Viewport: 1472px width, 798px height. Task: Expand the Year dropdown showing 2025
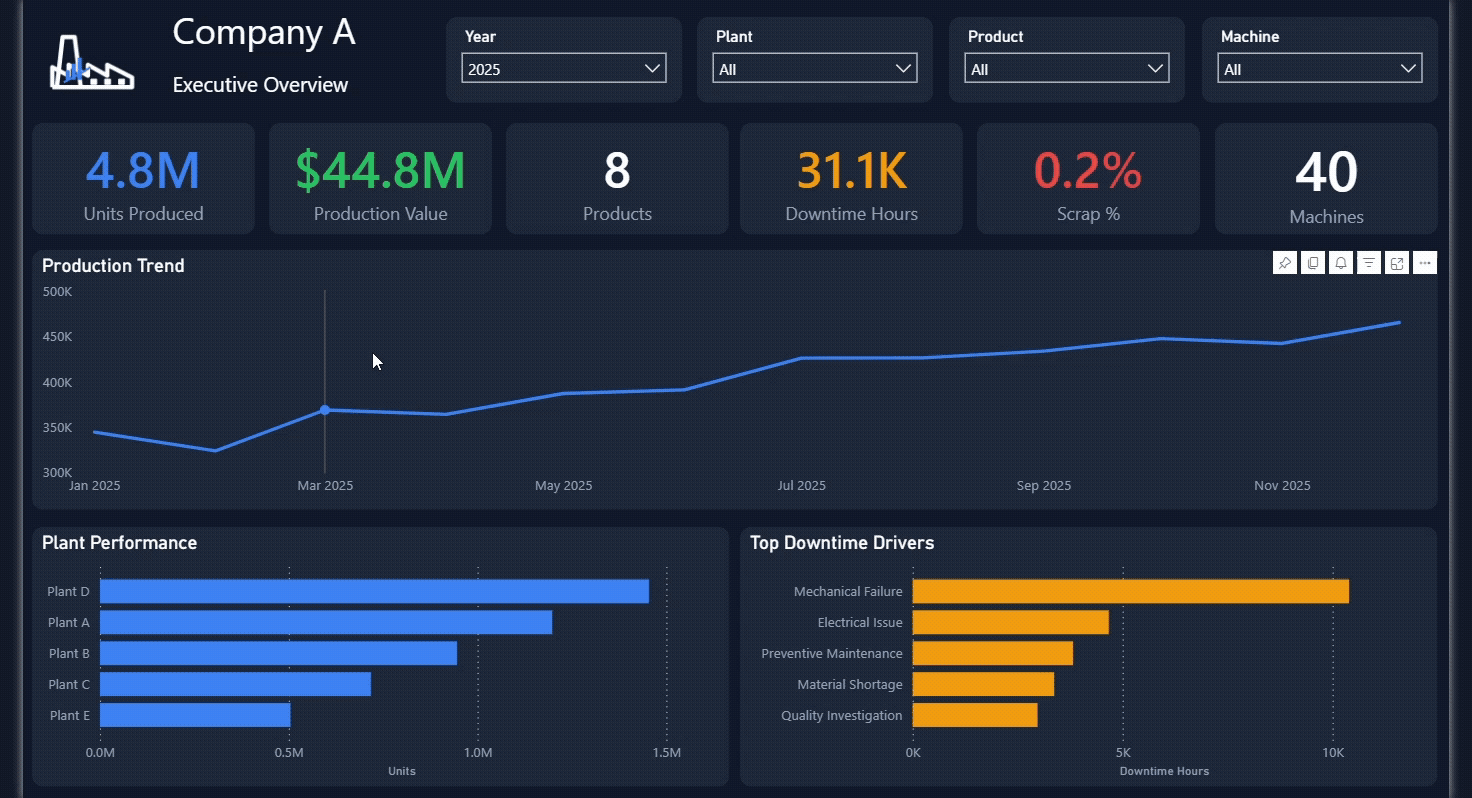(564, 69)
